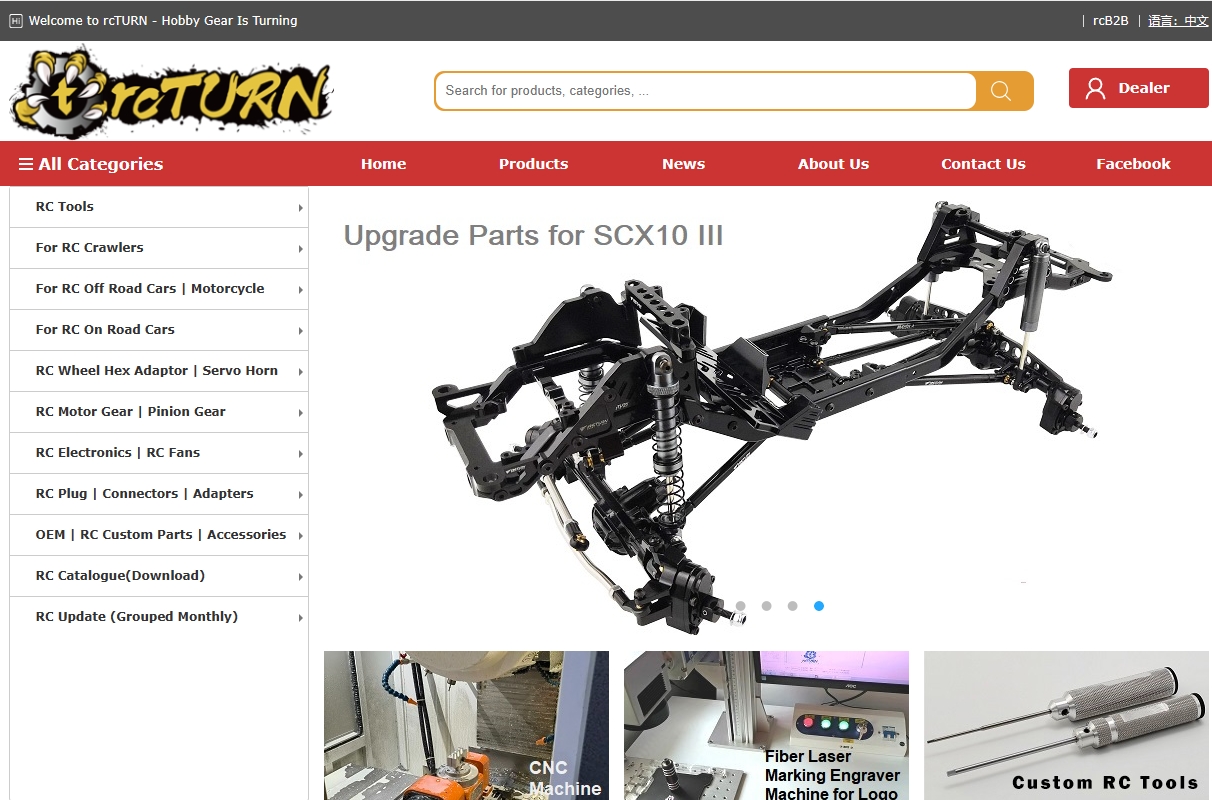
Task: Expand RC Update (Grouped Monthly) category
Action: click(159, 617)
